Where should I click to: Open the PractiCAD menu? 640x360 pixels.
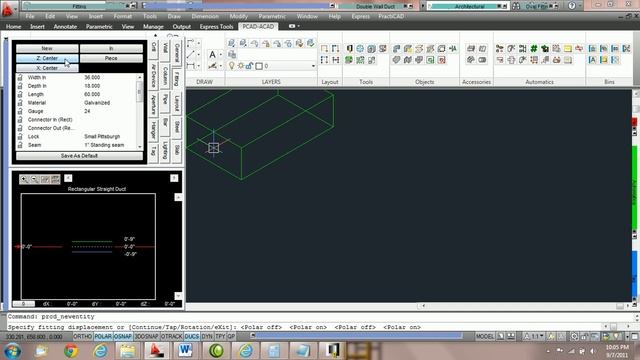click(391, 16)
